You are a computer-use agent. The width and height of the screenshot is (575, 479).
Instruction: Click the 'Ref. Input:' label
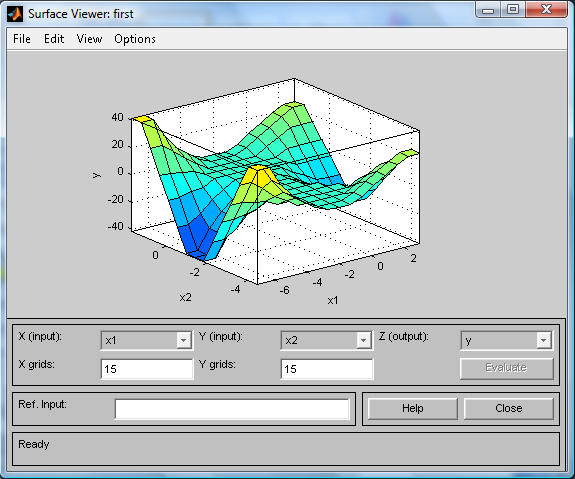click(x=43, y=404)
